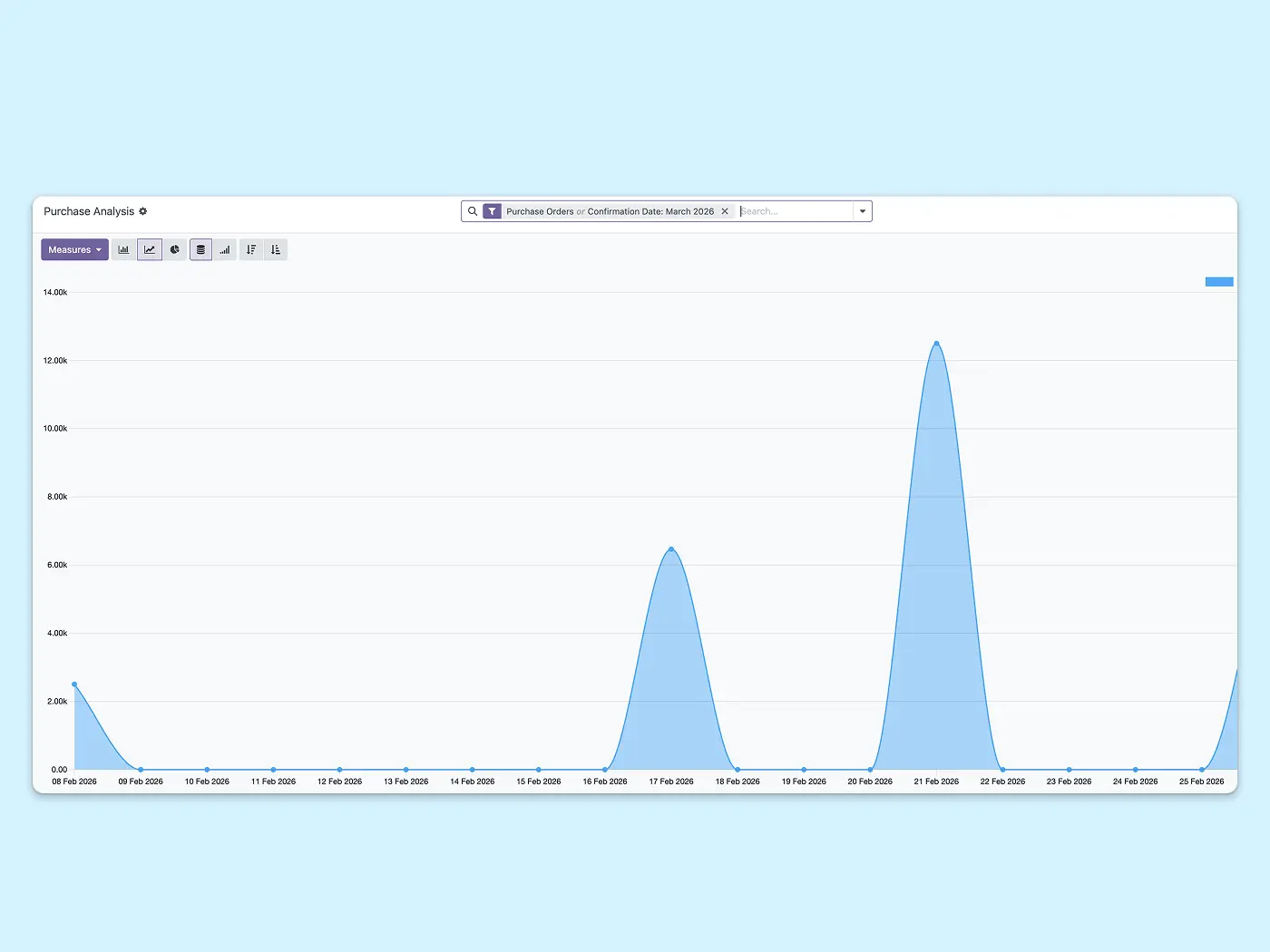This screenshot has width=1270, height=952.
Task: Toggle the stacked chart mode
Action: [200, 249]
